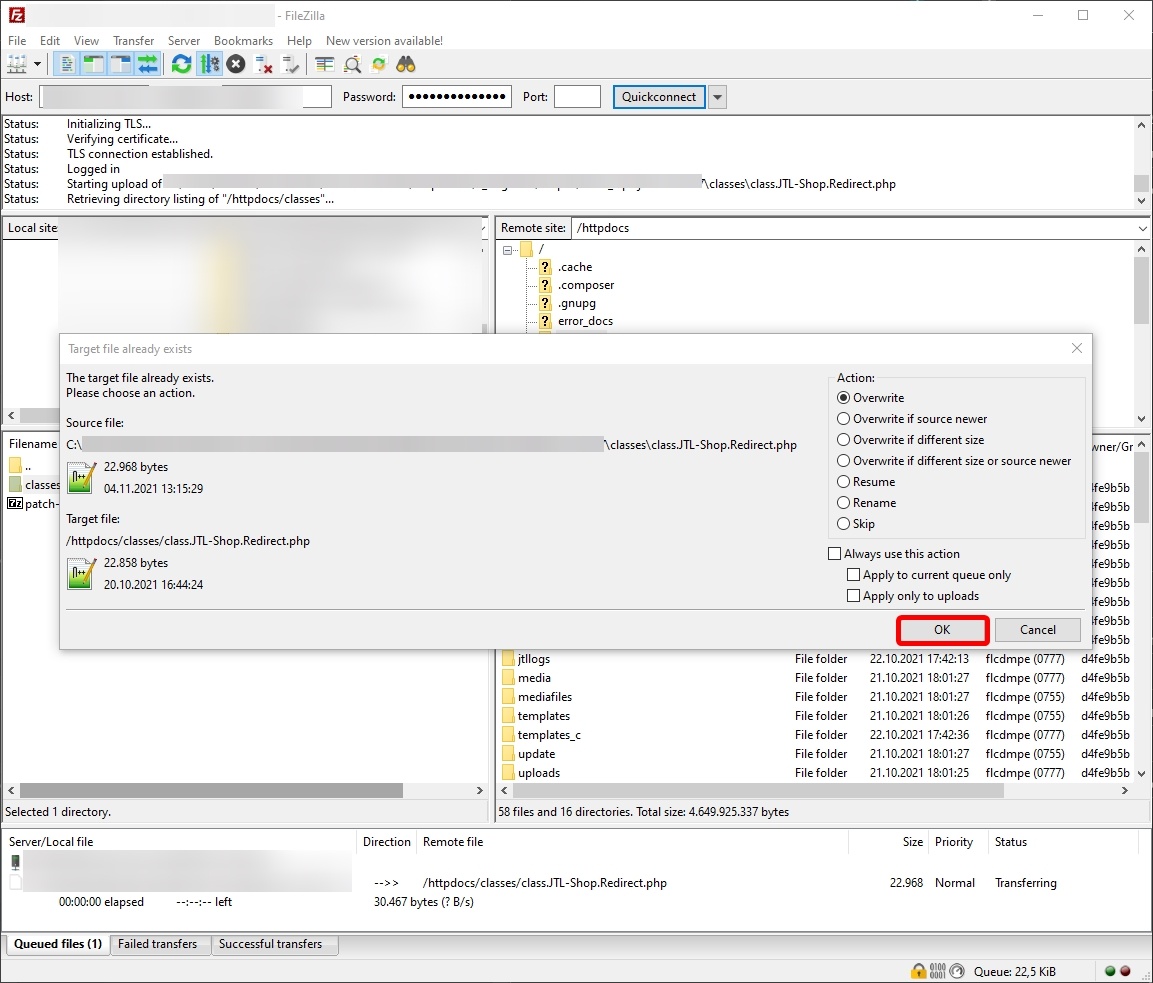Toggle transfer queue display icon
Viewport: 1153px width, 983px height.
pos(148,64)
